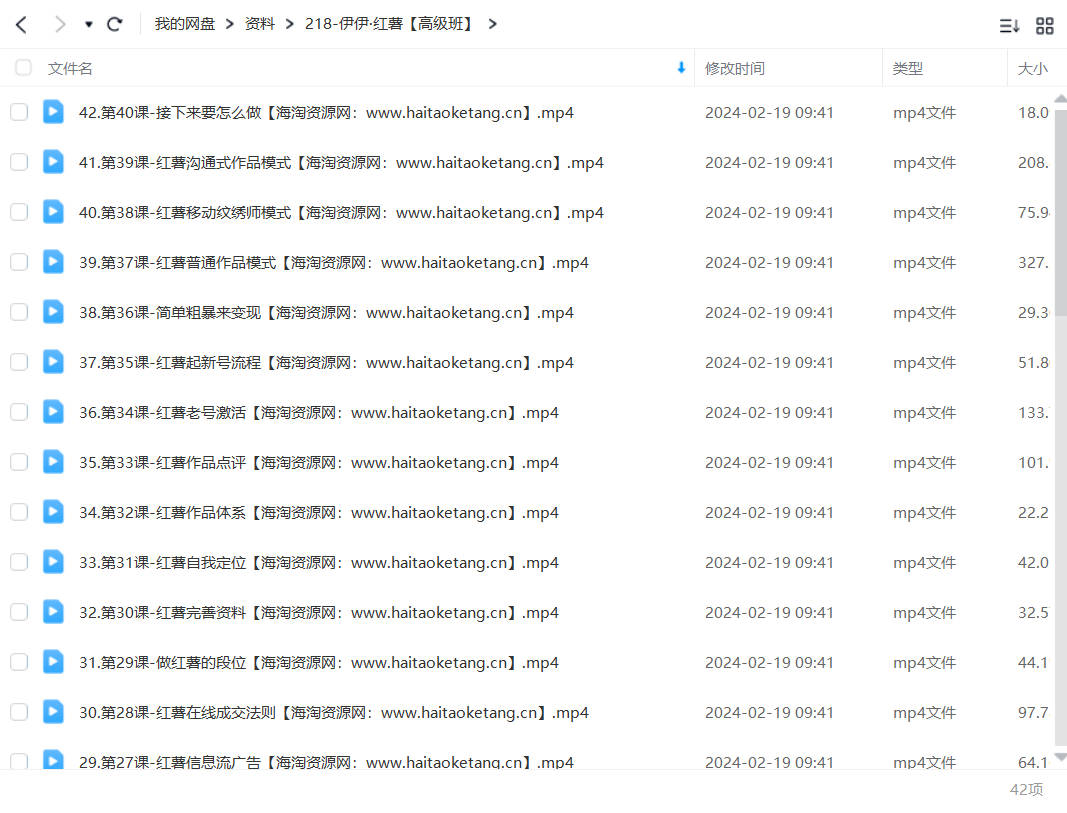The image size is (1067, 813).
Task: Expand chevron after 资料 breadcrumb
Action: coord(289,24)
